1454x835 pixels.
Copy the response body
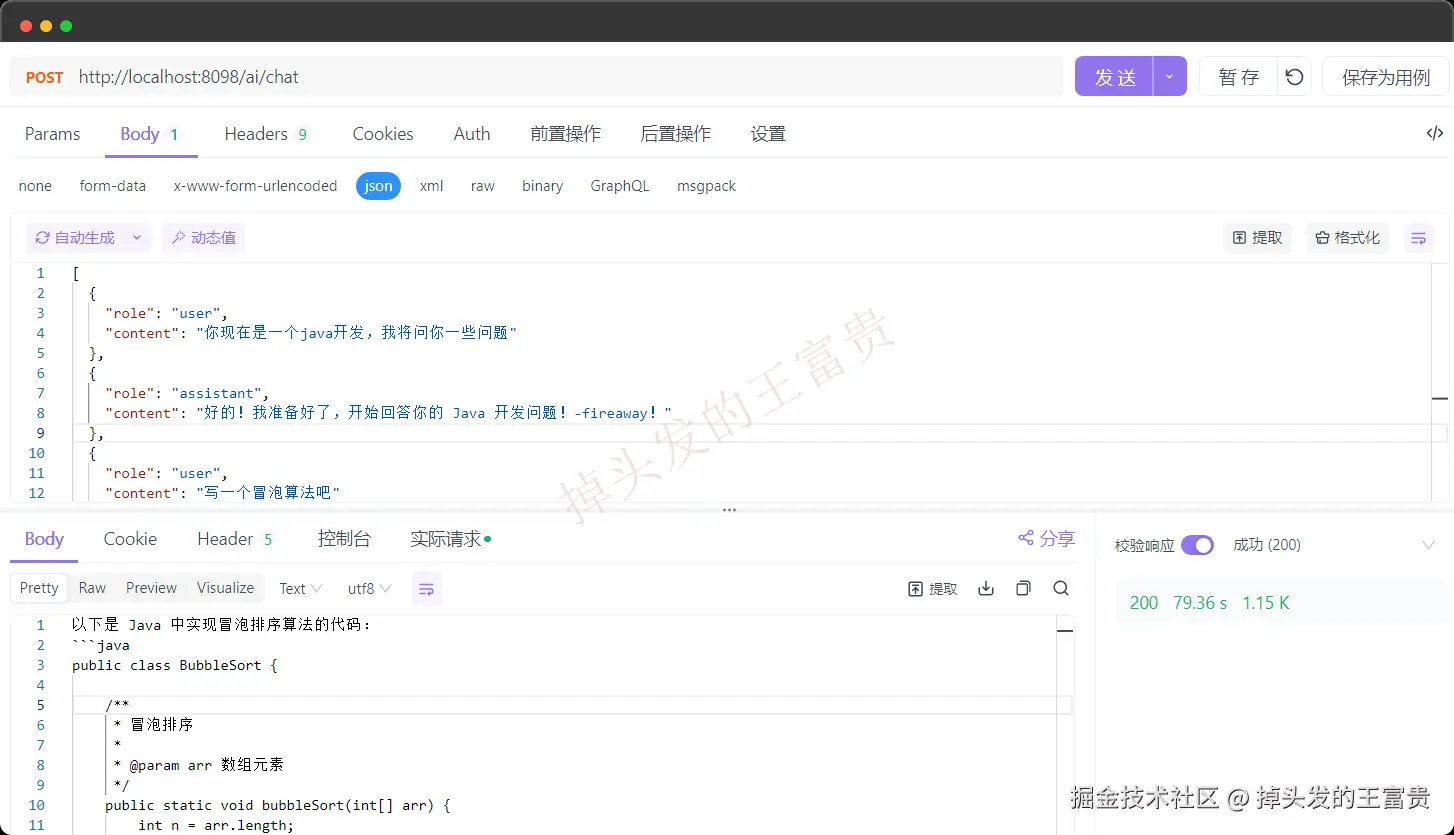pos(1023,589)
